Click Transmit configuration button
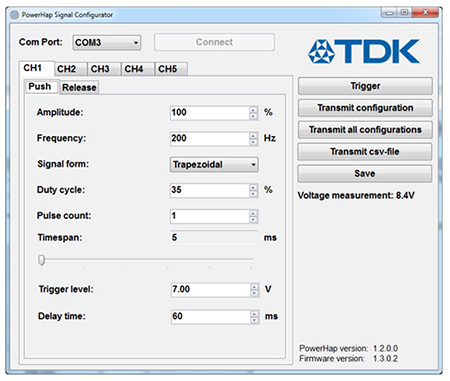This screenshot has height=381, width=450. pyautogui.click(x=365, y=108)
